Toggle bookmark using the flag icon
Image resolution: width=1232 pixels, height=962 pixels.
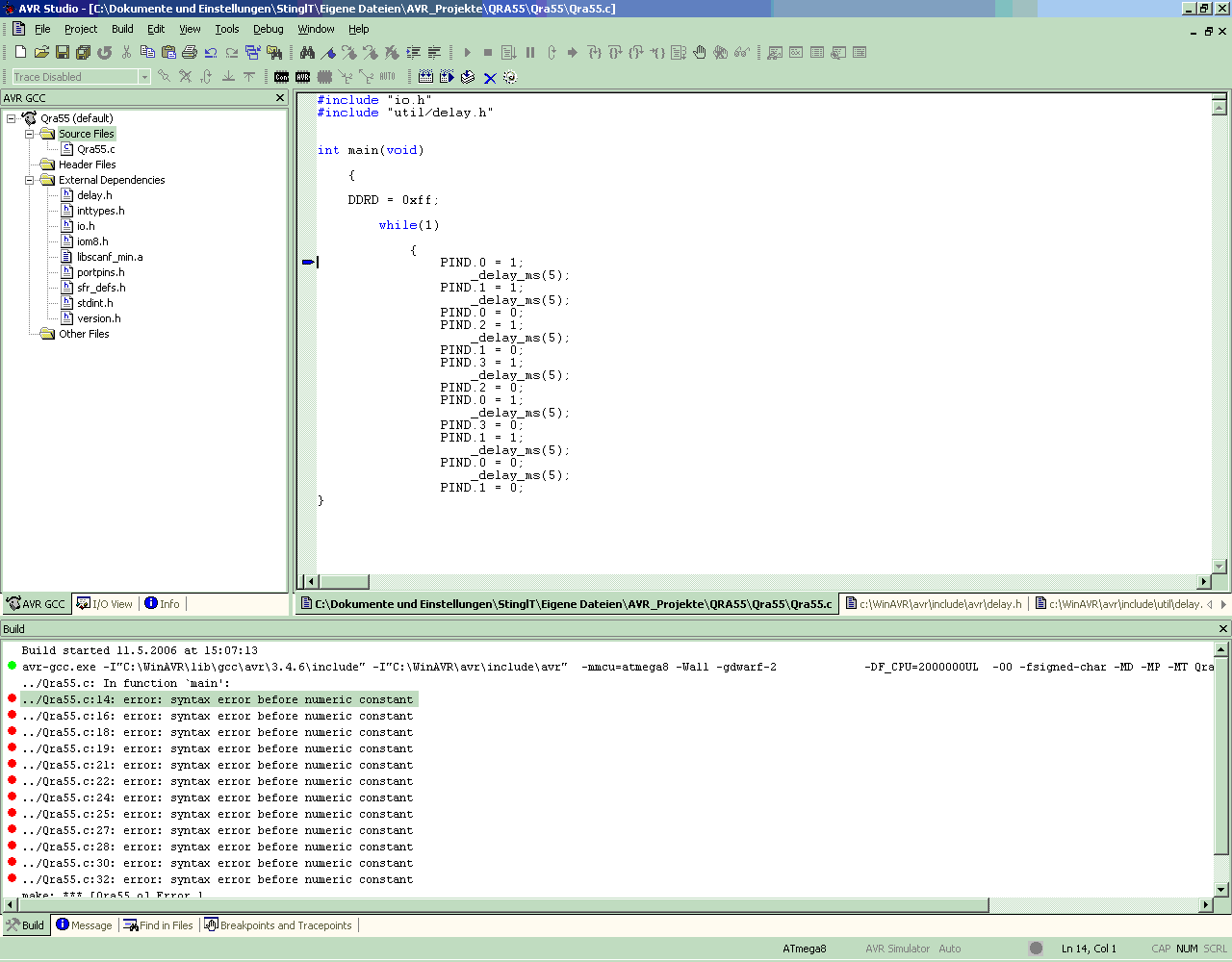tap(329, 53)
